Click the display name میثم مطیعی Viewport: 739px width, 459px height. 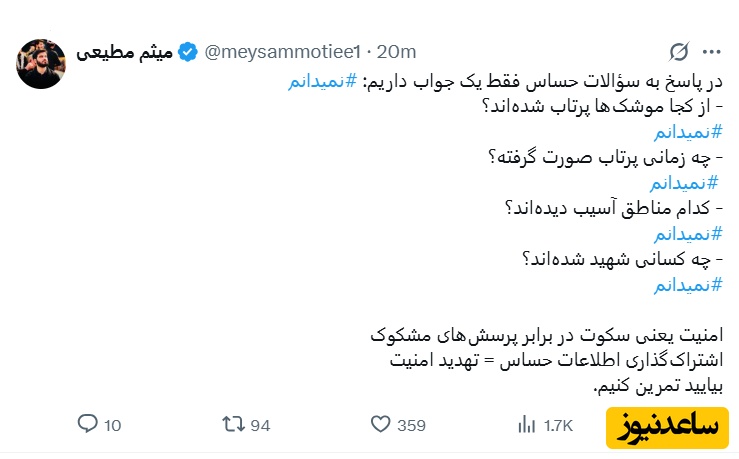[126, 51]
